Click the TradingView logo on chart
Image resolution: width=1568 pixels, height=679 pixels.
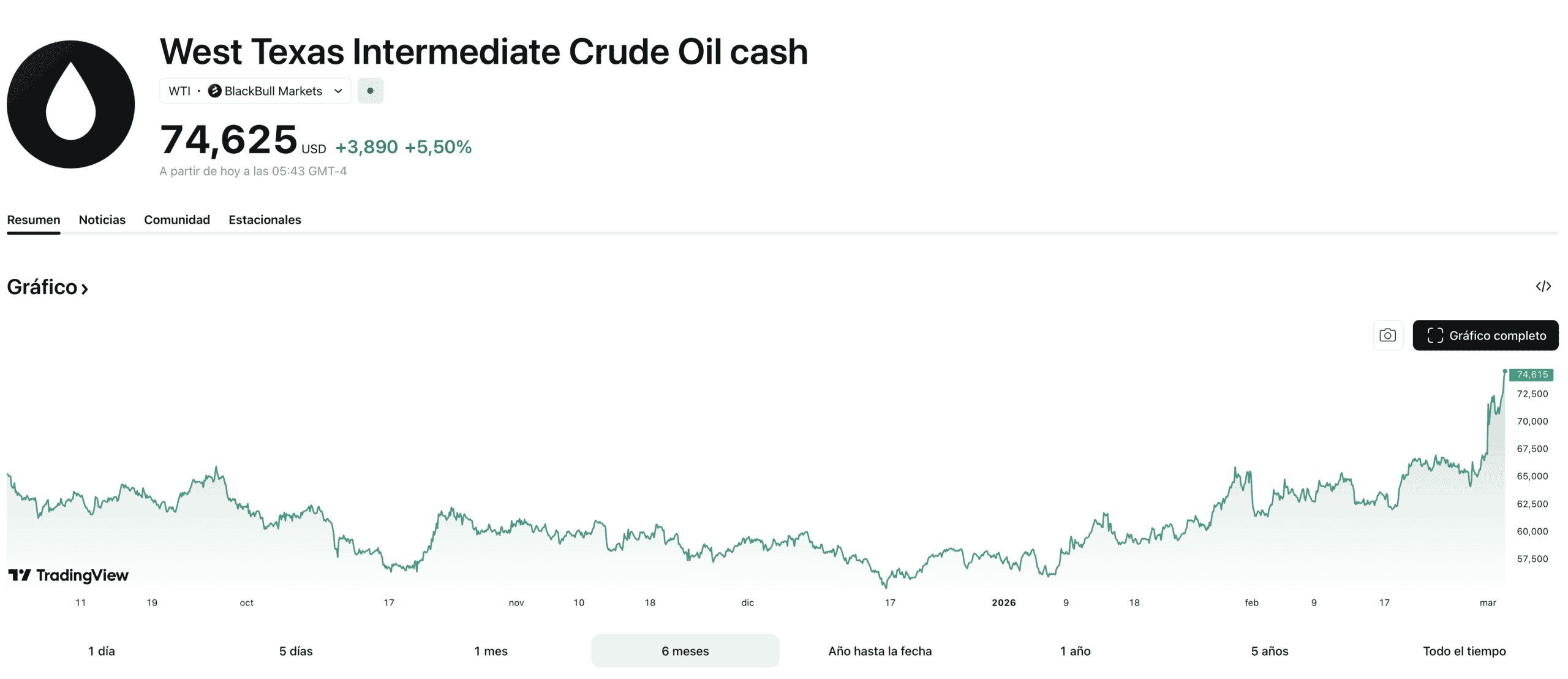[x=69, y=575]
